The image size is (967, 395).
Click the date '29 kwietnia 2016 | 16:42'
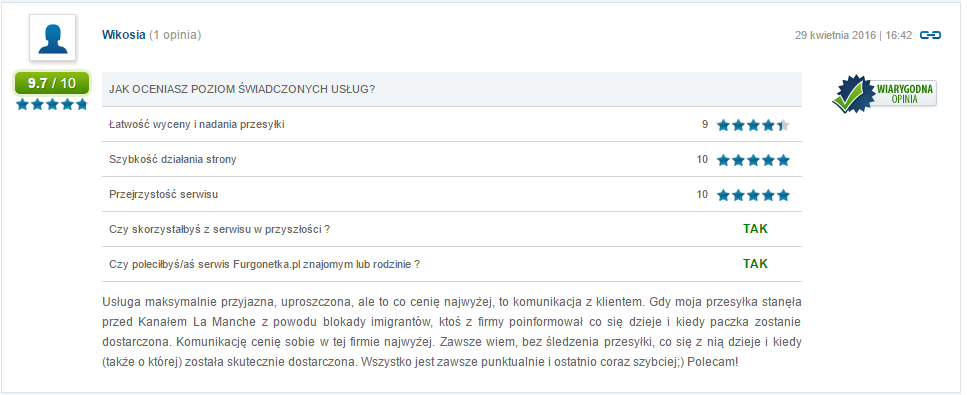click(854, 36)
